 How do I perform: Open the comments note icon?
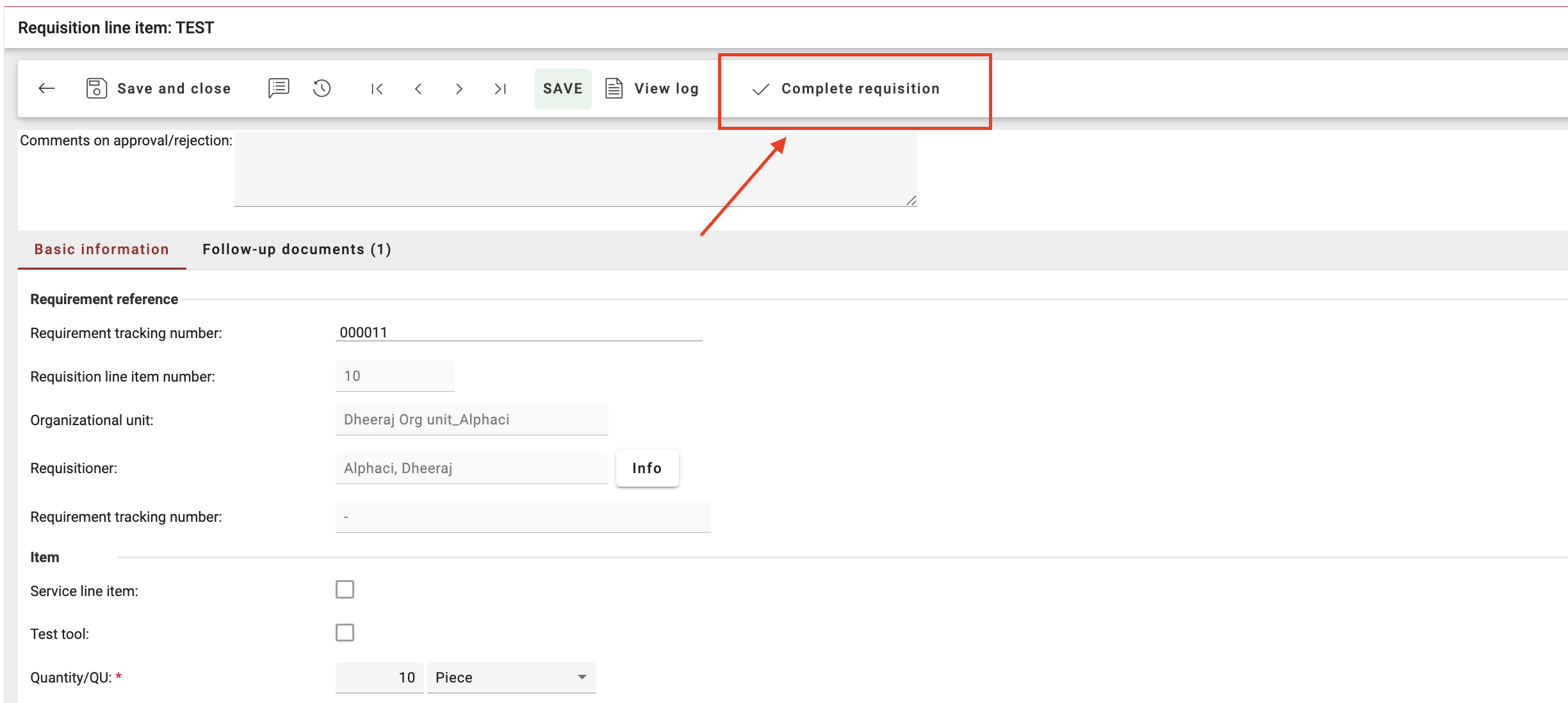click(x=279, y=88)
